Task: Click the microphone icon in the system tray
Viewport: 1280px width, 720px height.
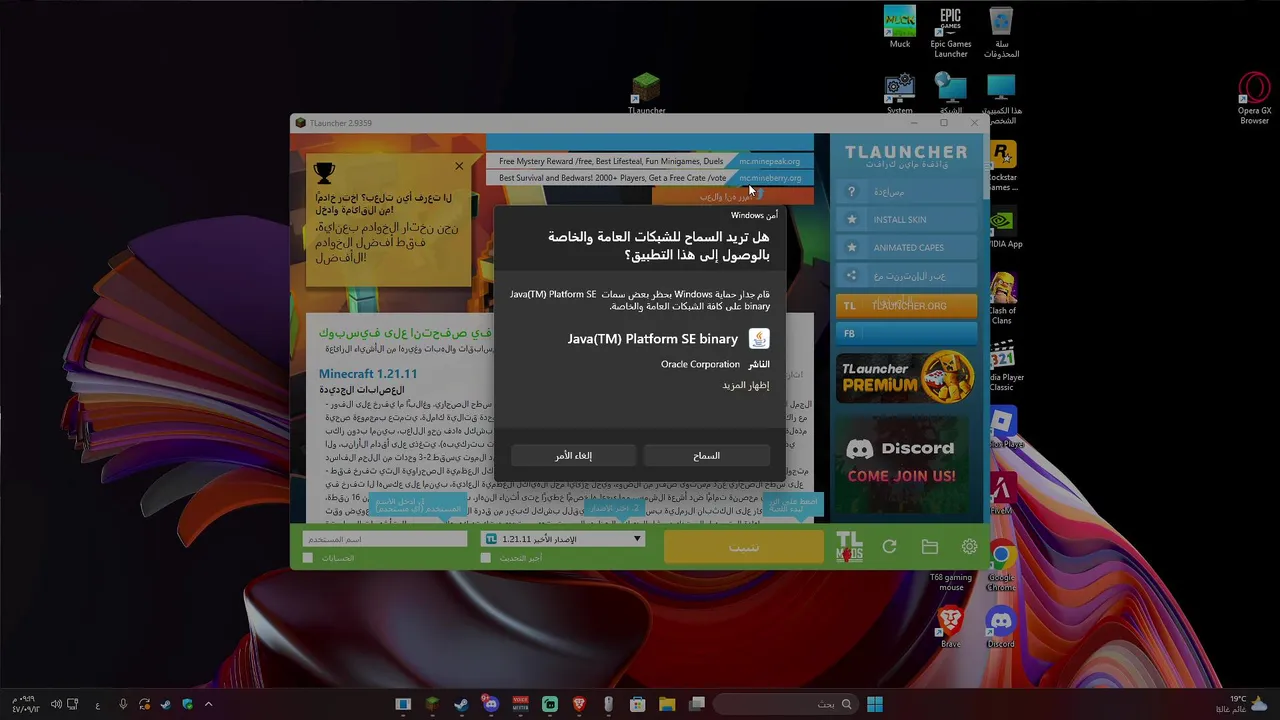Action: pos(123,704)
